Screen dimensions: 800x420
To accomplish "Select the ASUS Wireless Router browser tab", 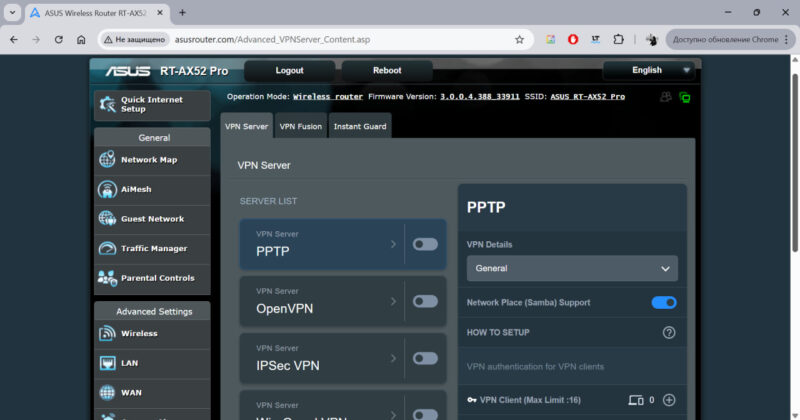I will point(96,13).
